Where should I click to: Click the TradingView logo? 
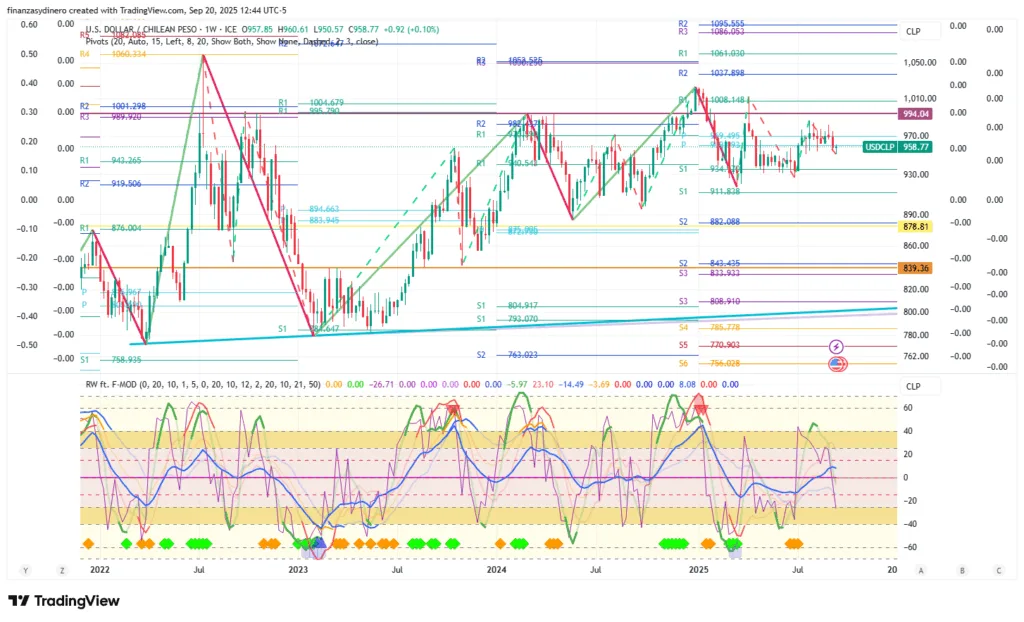64,601
